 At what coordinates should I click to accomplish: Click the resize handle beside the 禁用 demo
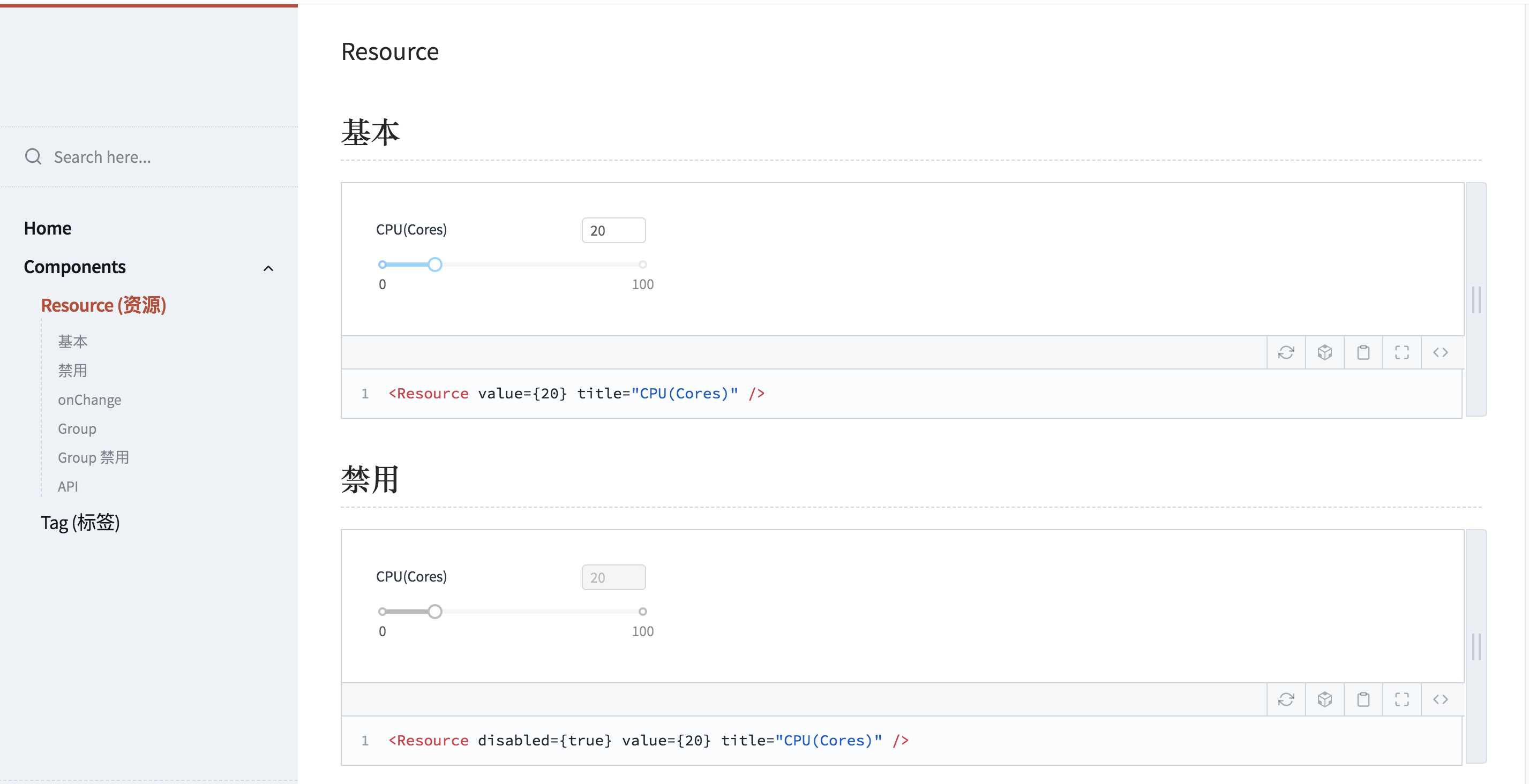pos(1477,647)
